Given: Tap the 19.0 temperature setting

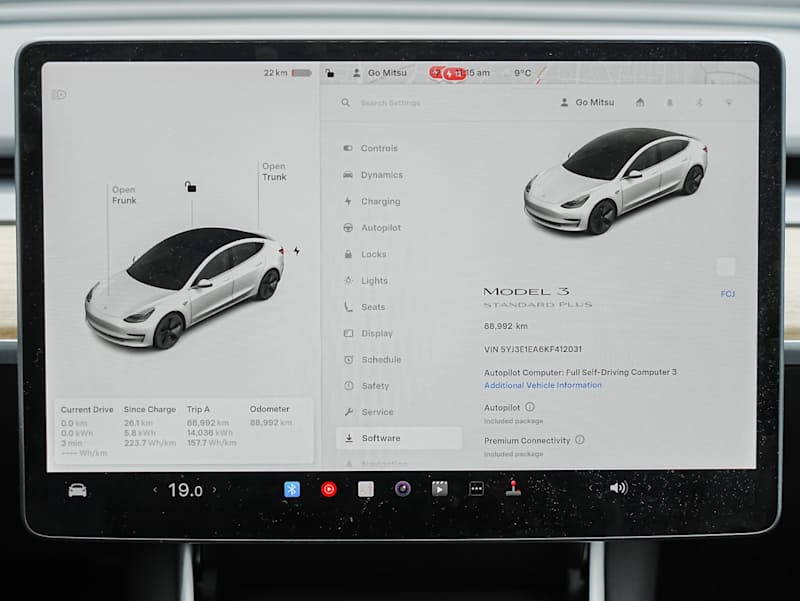Looking at the screenshot, I should pyautogui.click(x=185, y=490).
